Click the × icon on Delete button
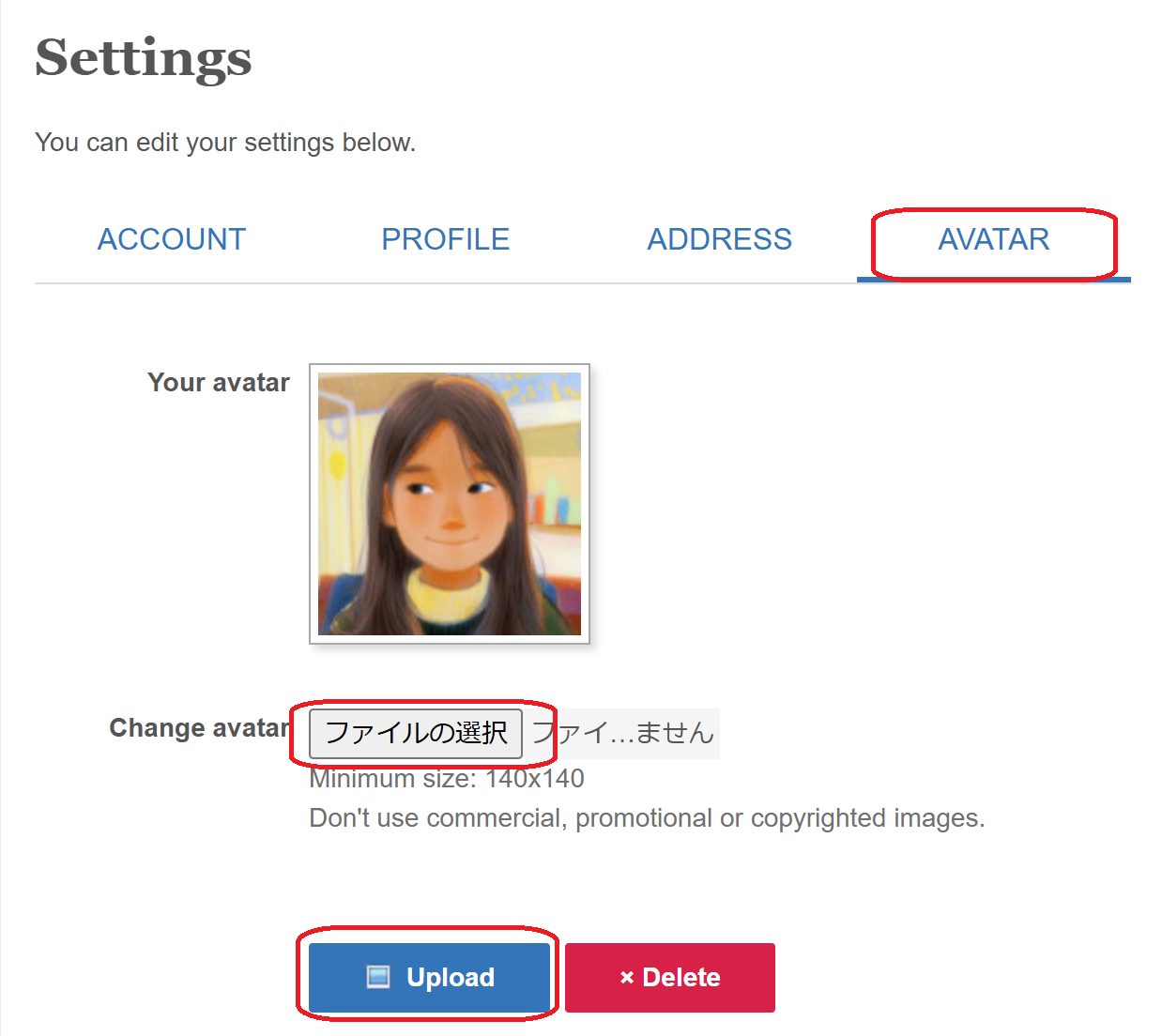The height and width of the screenshot is (1036, 1162). pyautogui.click(x=627, y=978)
